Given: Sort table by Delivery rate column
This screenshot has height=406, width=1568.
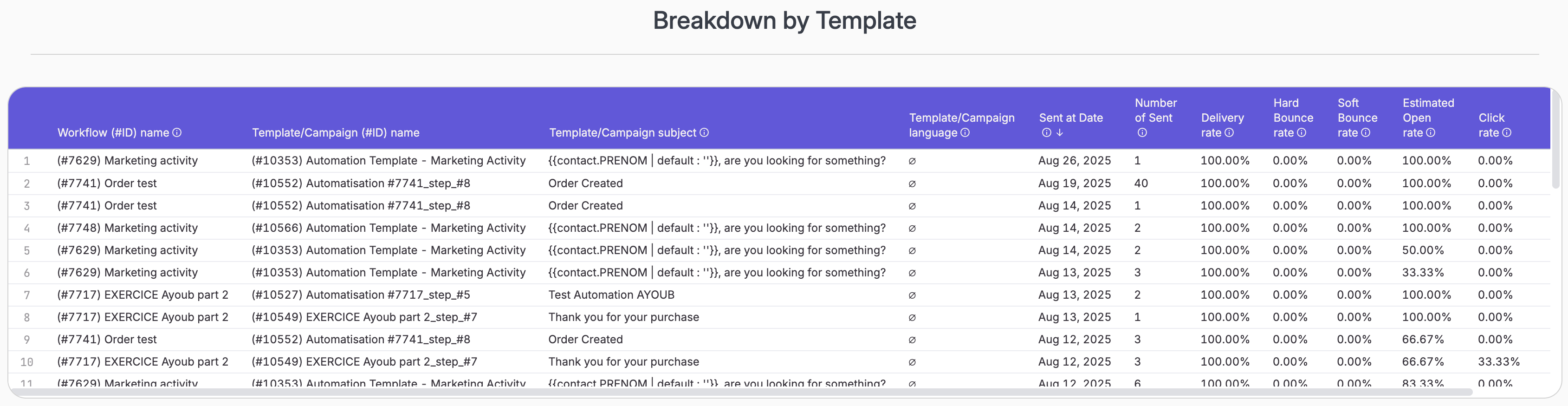Looking at the screenshot, I should pyautogui.click(x=1222, y=118).
